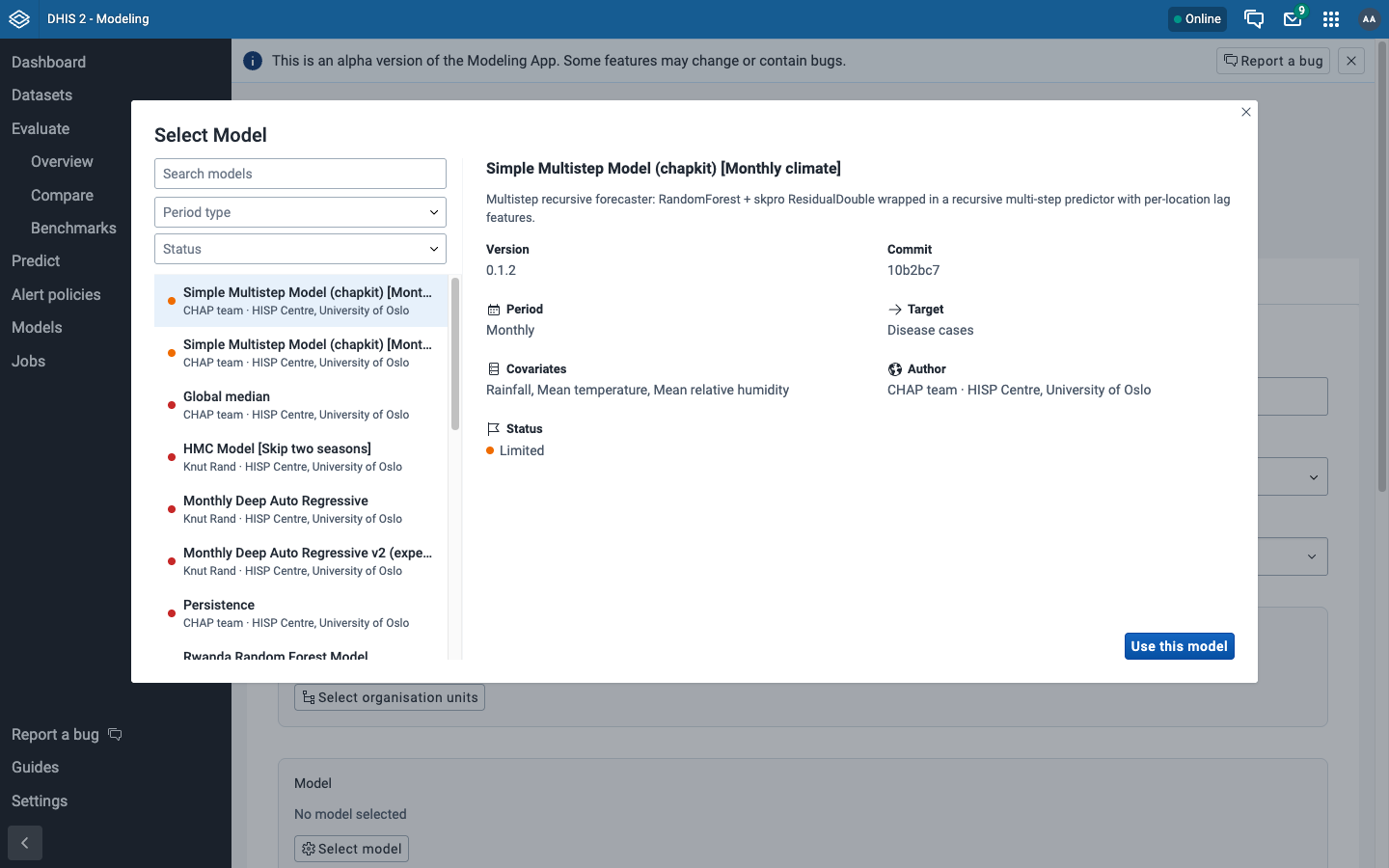
Task: Open the mail inbox icon with badge
Action: click(x=1294, y=18)
